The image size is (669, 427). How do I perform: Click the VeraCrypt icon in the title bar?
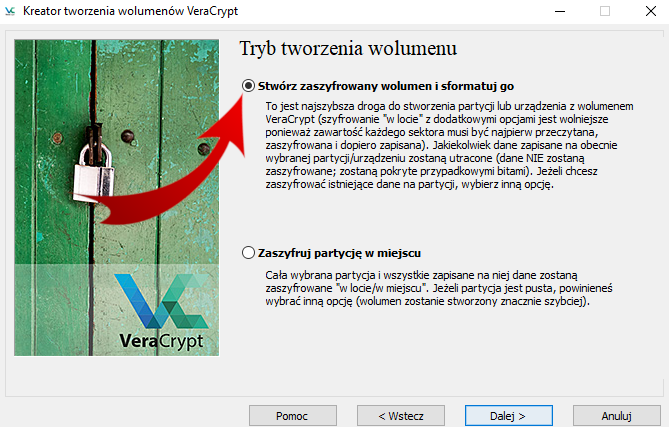point(9,11)
